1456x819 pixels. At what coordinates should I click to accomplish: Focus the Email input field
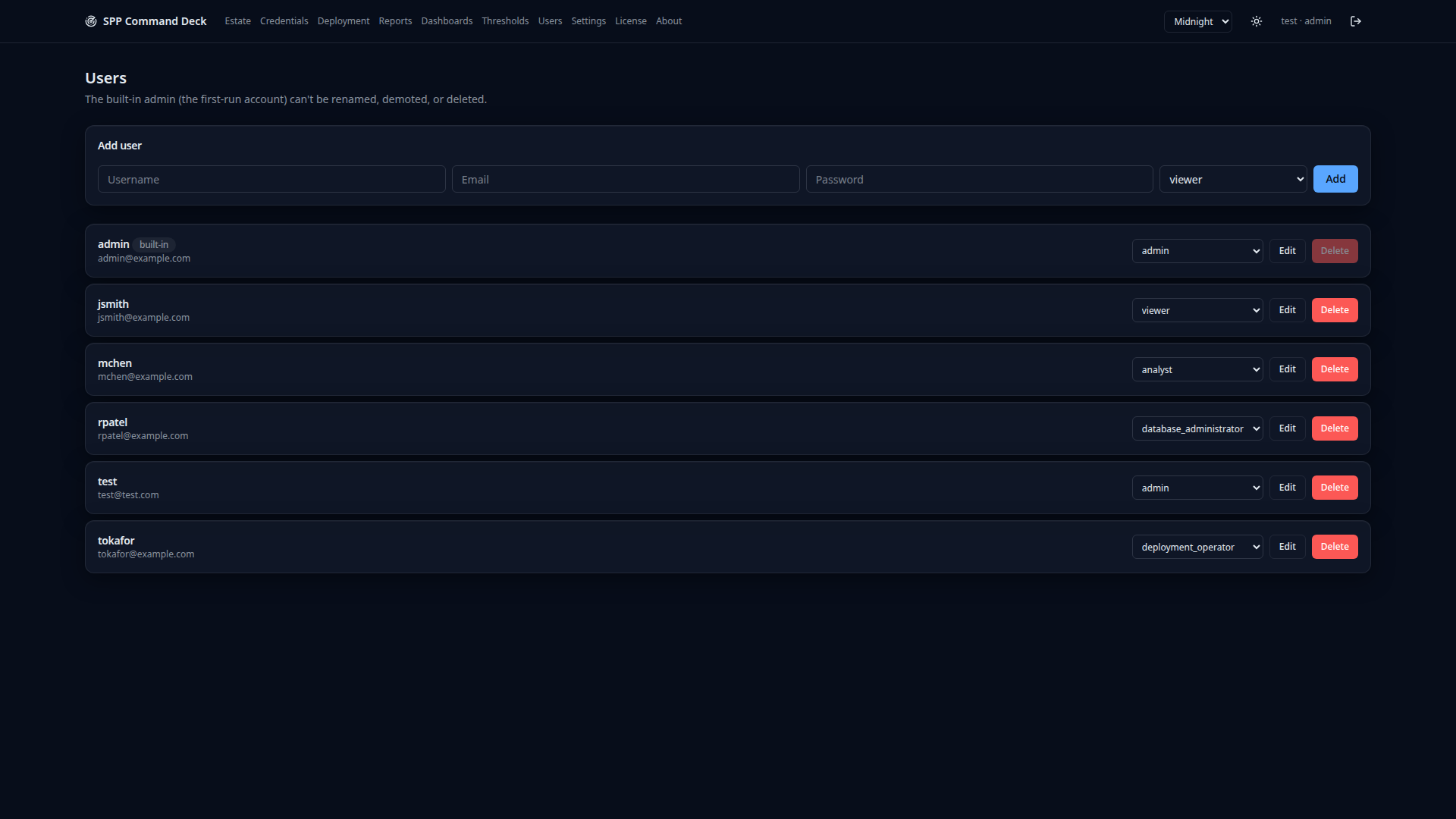pos(626,179)
